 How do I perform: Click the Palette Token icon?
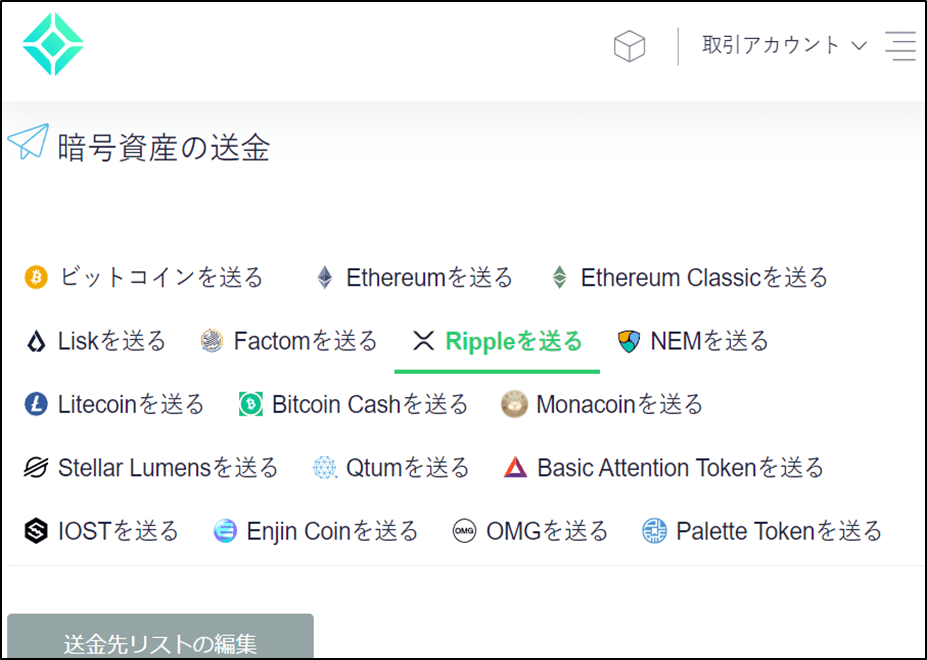tap(654, 531)
